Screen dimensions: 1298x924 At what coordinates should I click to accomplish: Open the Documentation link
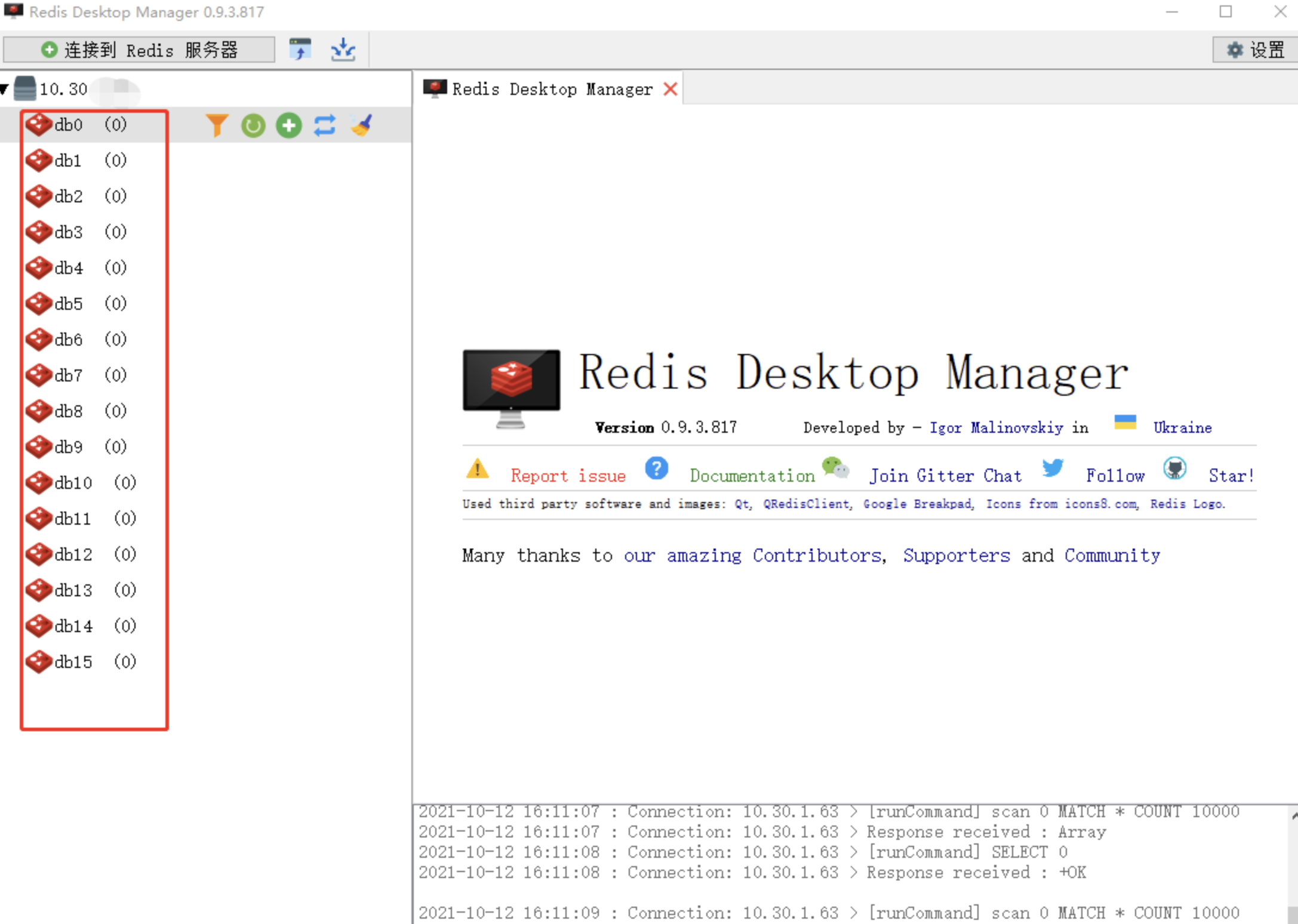(752, 476)
